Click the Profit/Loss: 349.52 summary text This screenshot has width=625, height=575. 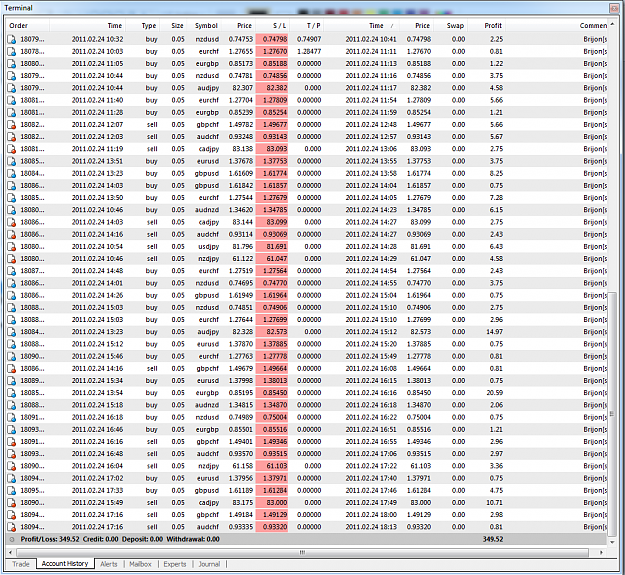(x=50, y=540)
